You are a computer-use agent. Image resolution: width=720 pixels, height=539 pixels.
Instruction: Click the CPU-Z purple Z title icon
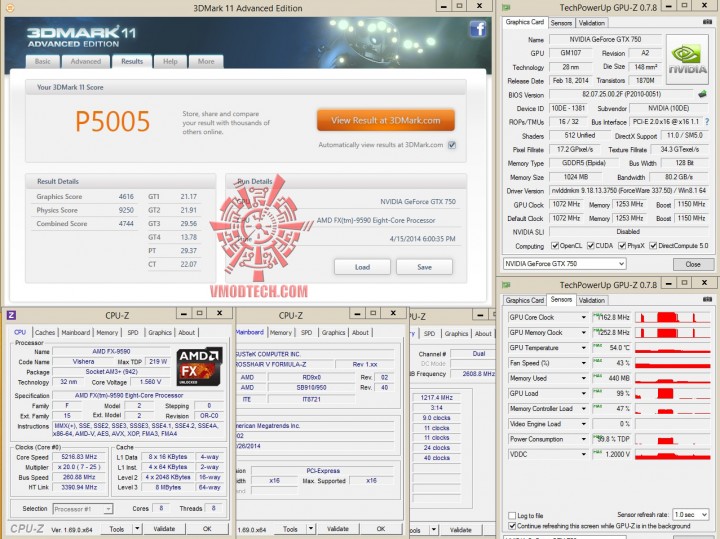11,314
